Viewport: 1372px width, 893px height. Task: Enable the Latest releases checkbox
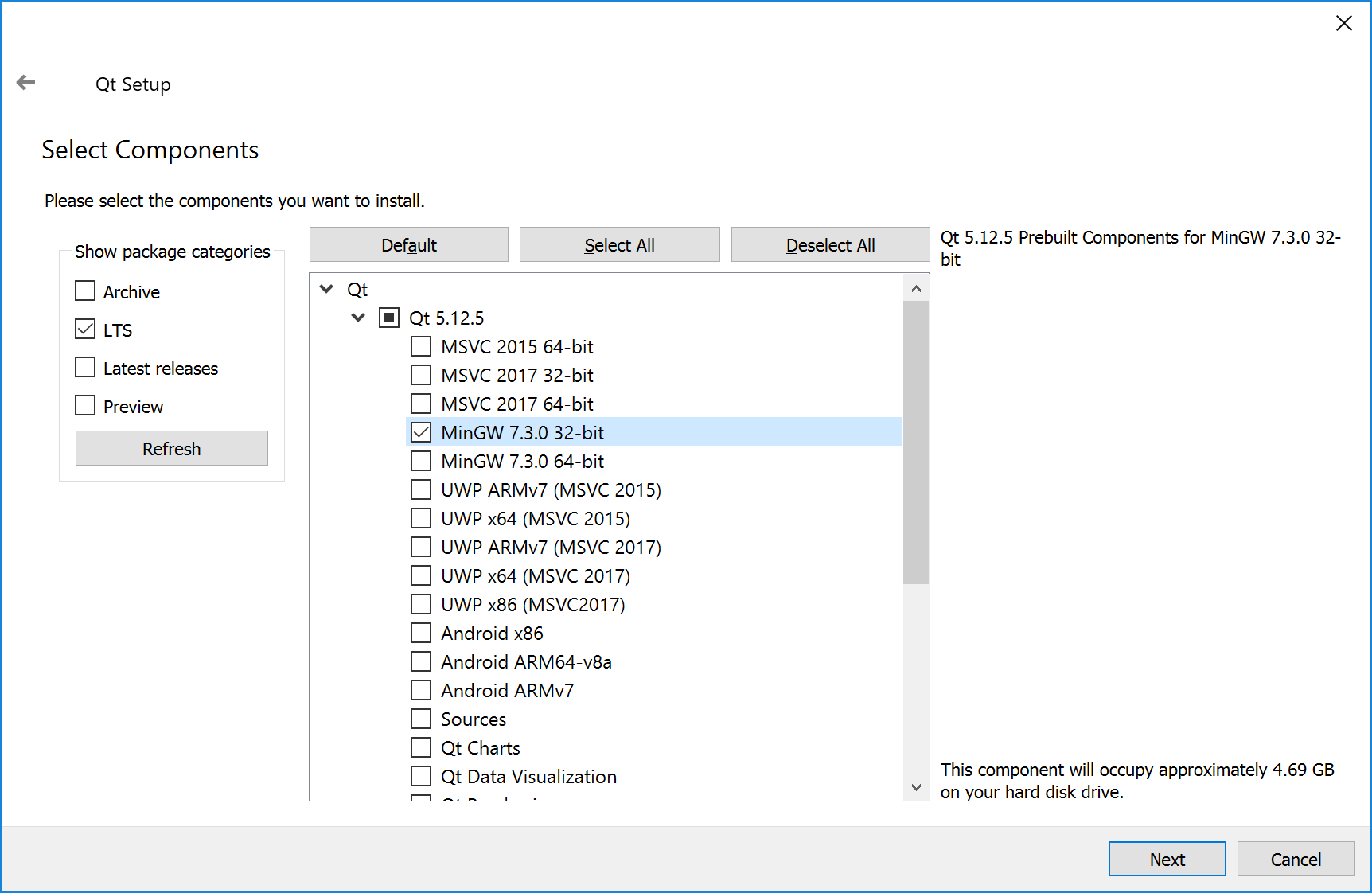point(85,368)
